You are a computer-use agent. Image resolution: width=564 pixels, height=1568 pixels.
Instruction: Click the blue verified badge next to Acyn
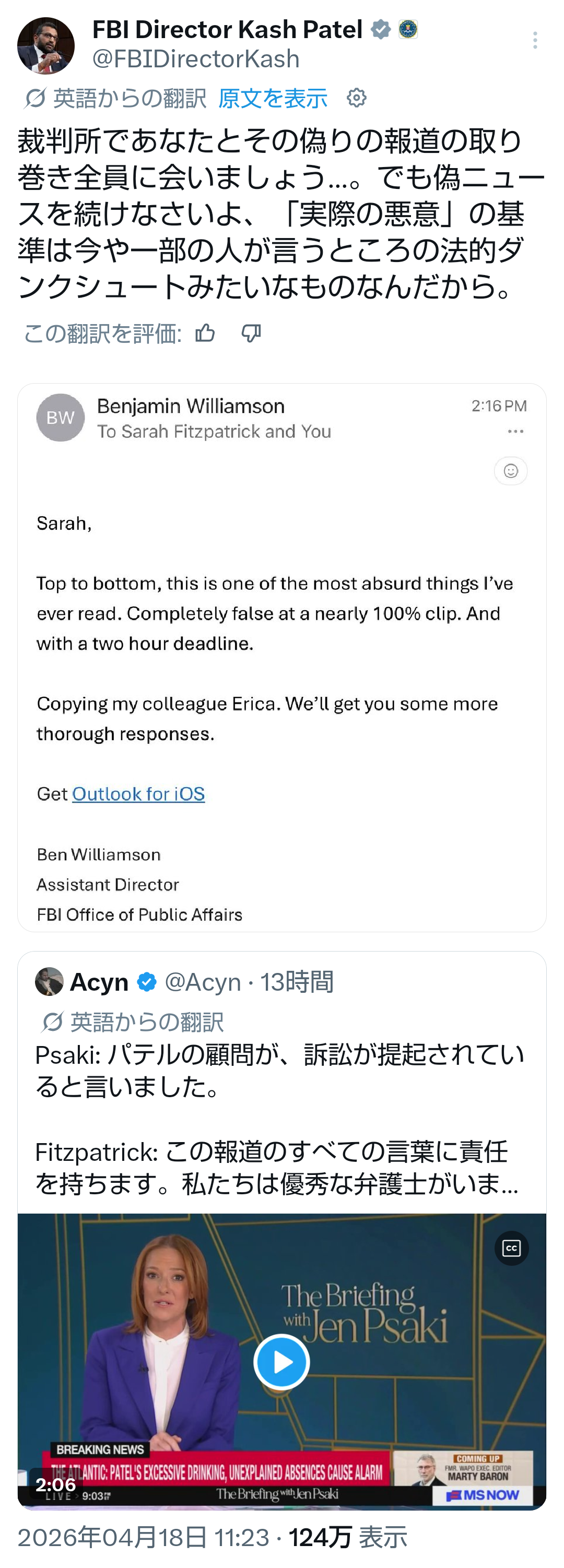click(147, 982)
